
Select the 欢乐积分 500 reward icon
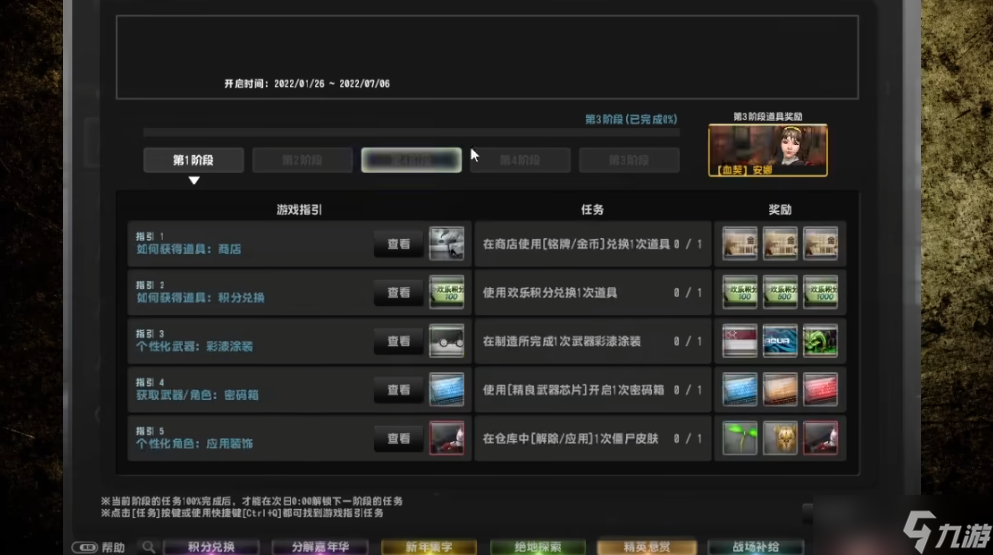pos(780,292)
